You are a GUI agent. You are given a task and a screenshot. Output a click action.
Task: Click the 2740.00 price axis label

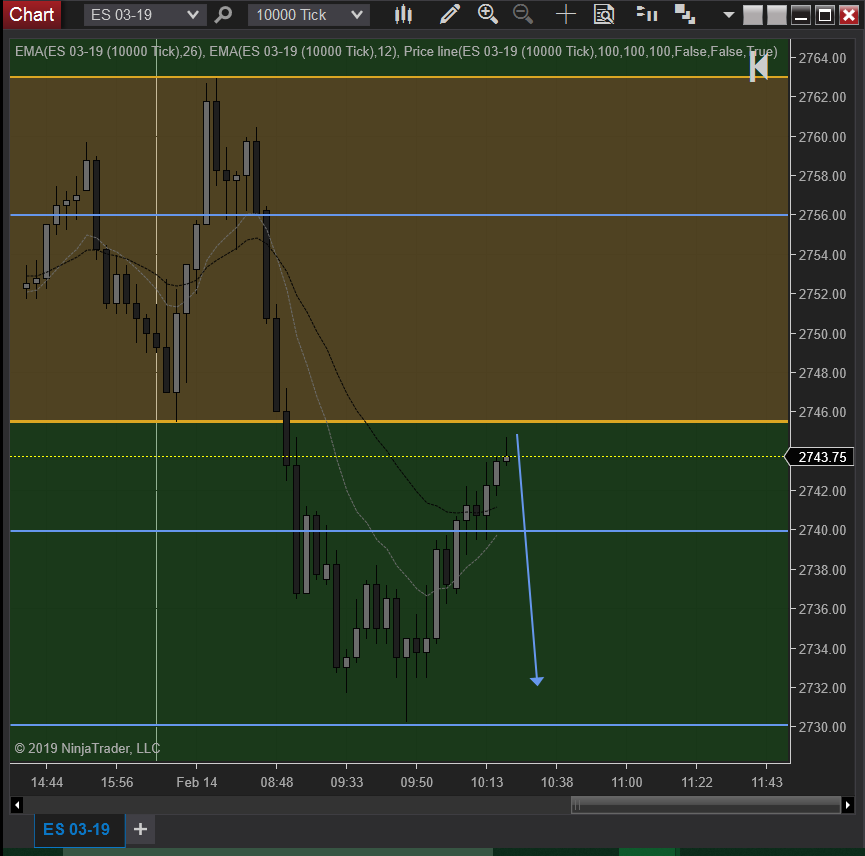click(822, 530)
